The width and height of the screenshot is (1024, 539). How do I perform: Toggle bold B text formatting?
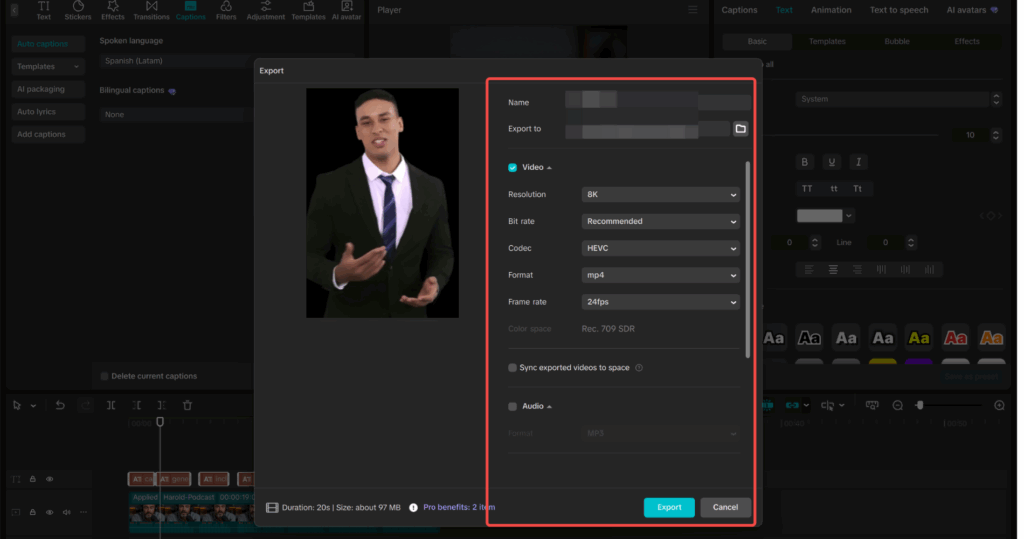click(805, 162)
